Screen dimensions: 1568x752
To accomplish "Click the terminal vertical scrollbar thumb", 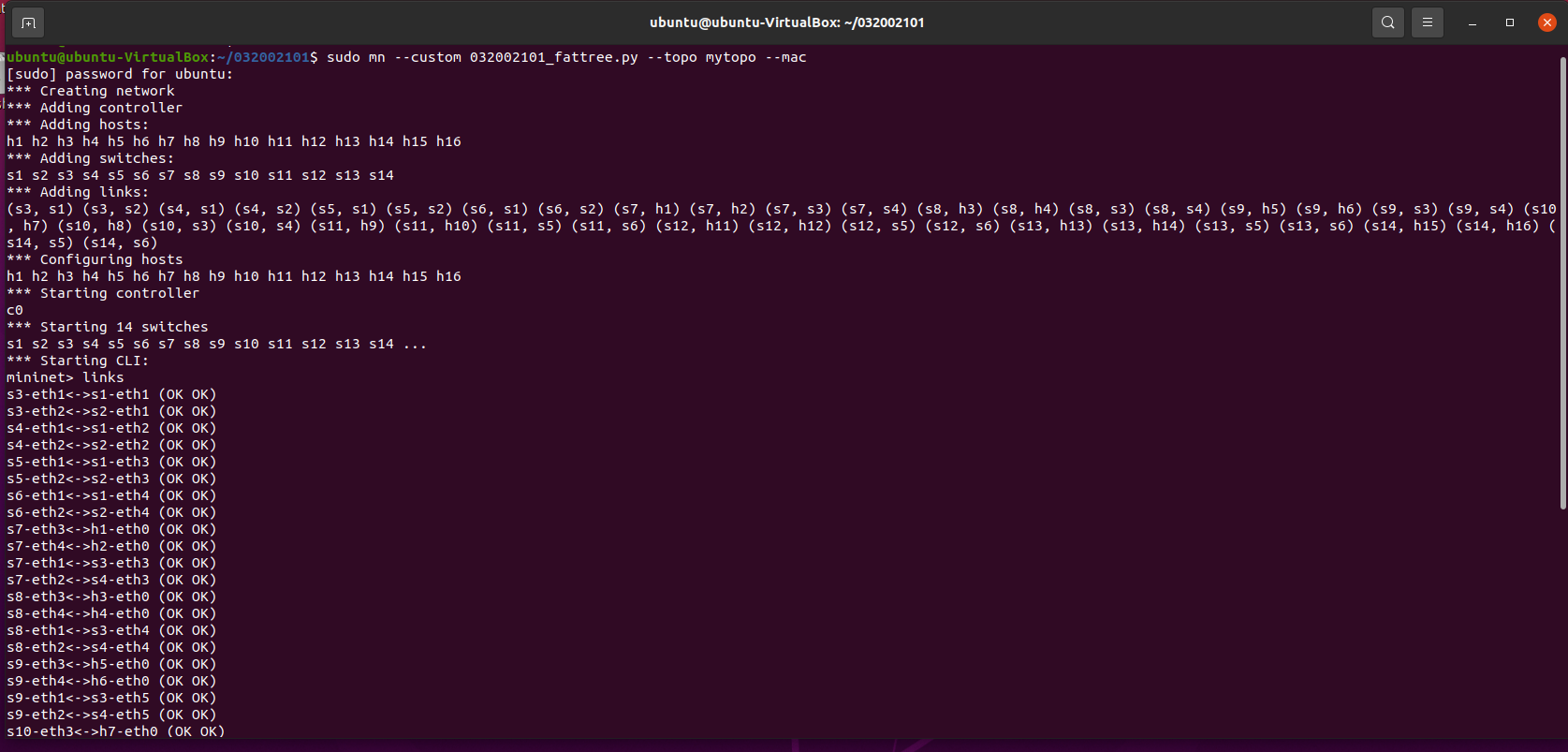I will 1562,283.
